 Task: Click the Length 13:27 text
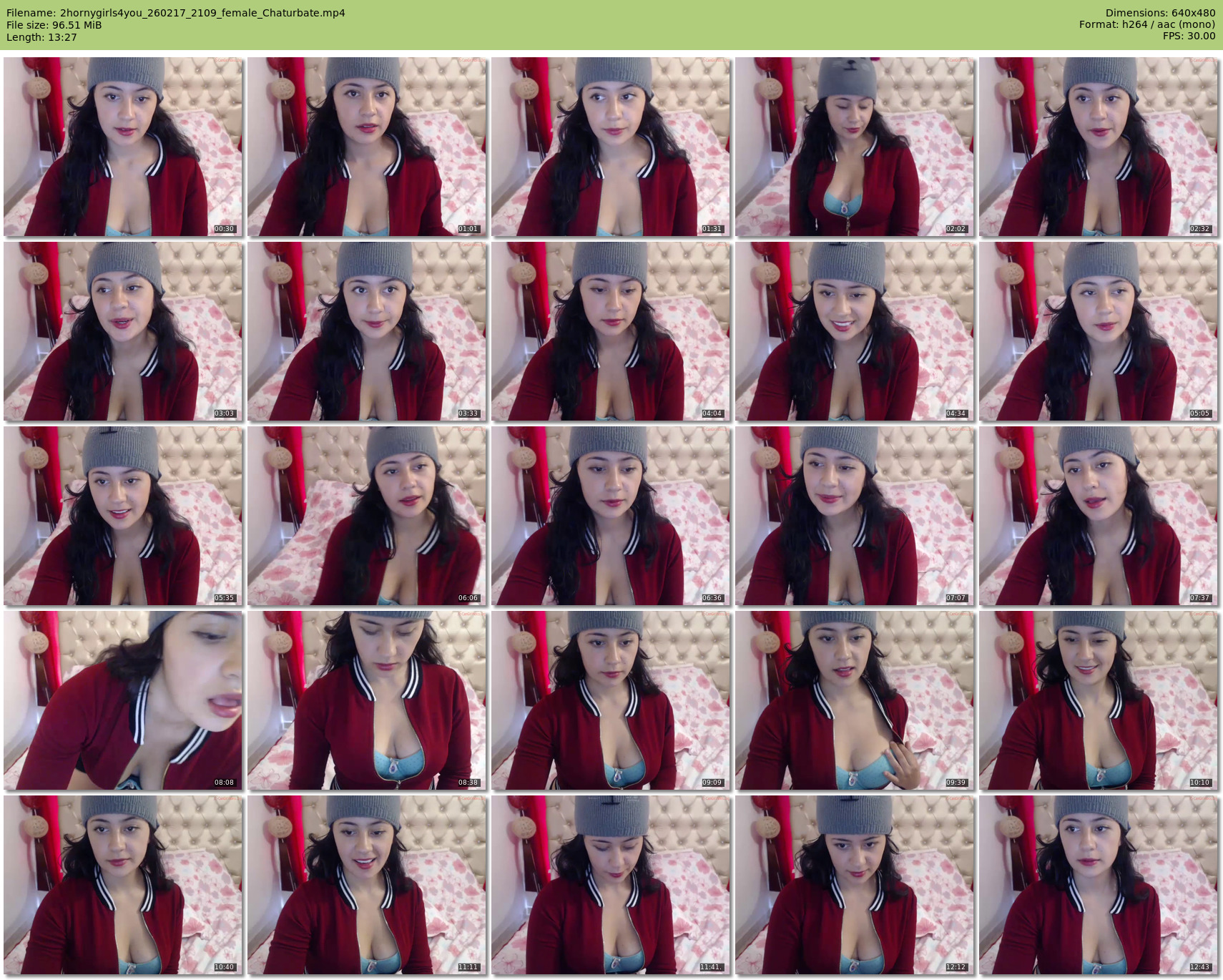click(x=41, y=37)
